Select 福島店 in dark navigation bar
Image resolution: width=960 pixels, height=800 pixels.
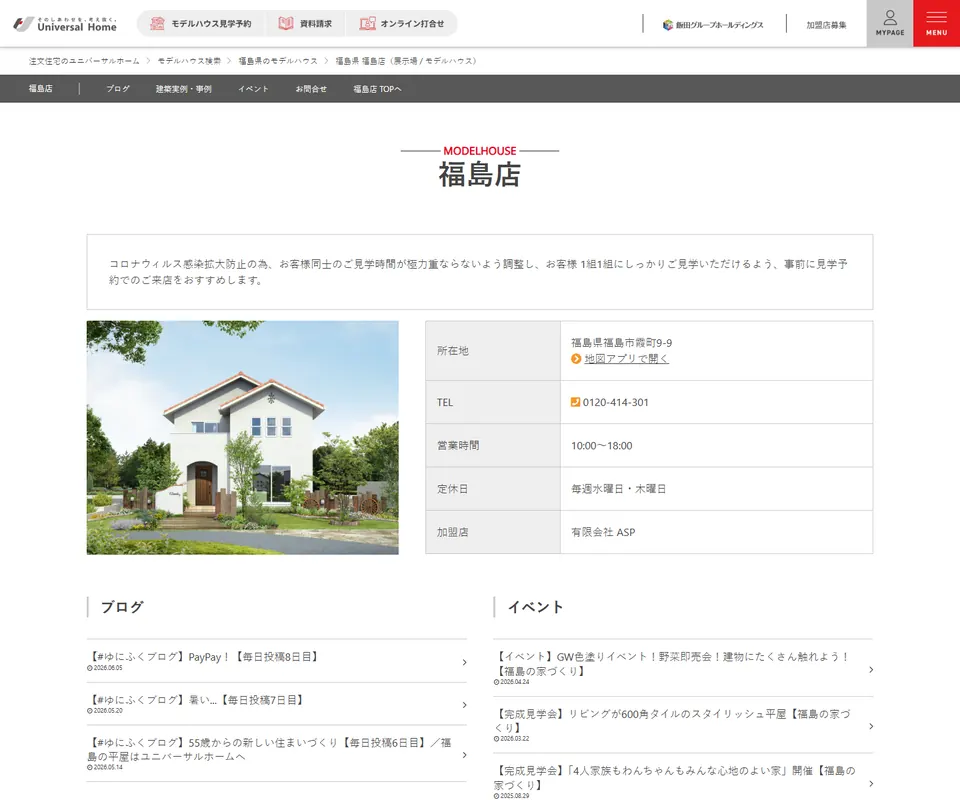[x=40, y=89]
